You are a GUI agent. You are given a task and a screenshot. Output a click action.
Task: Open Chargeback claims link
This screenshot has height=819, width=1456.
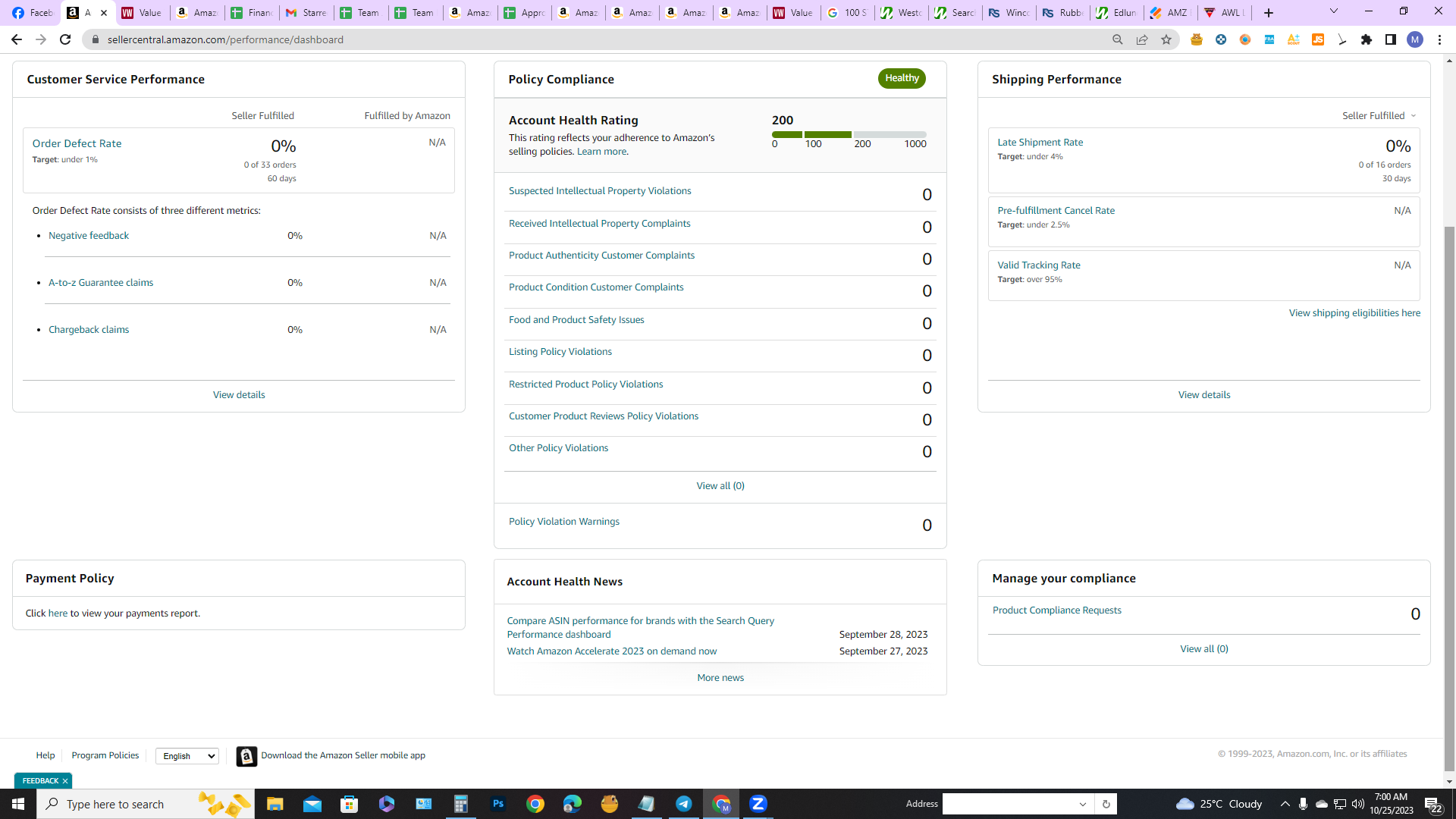(x=89, y=330)
